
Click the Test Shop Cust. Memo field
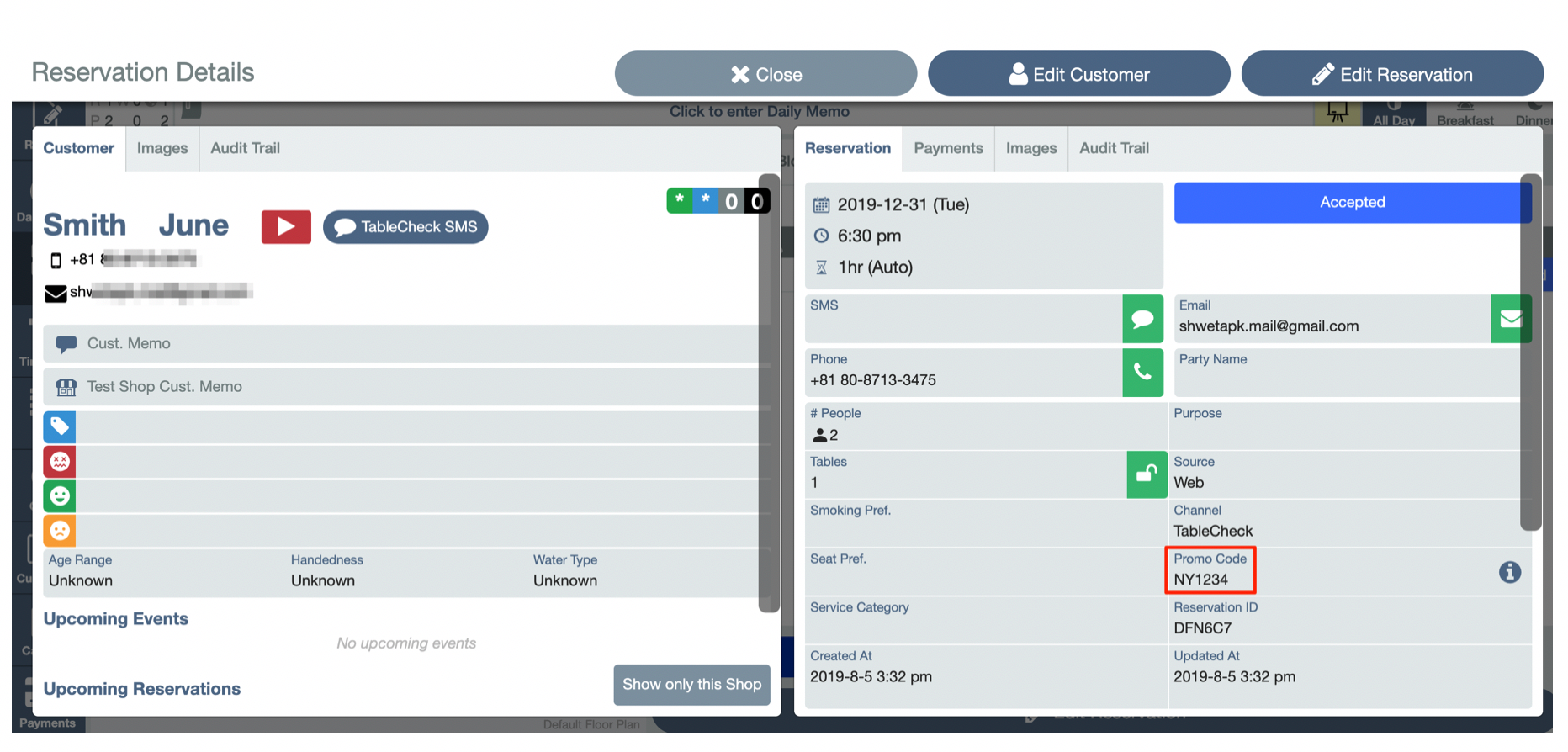coord(406,387)
